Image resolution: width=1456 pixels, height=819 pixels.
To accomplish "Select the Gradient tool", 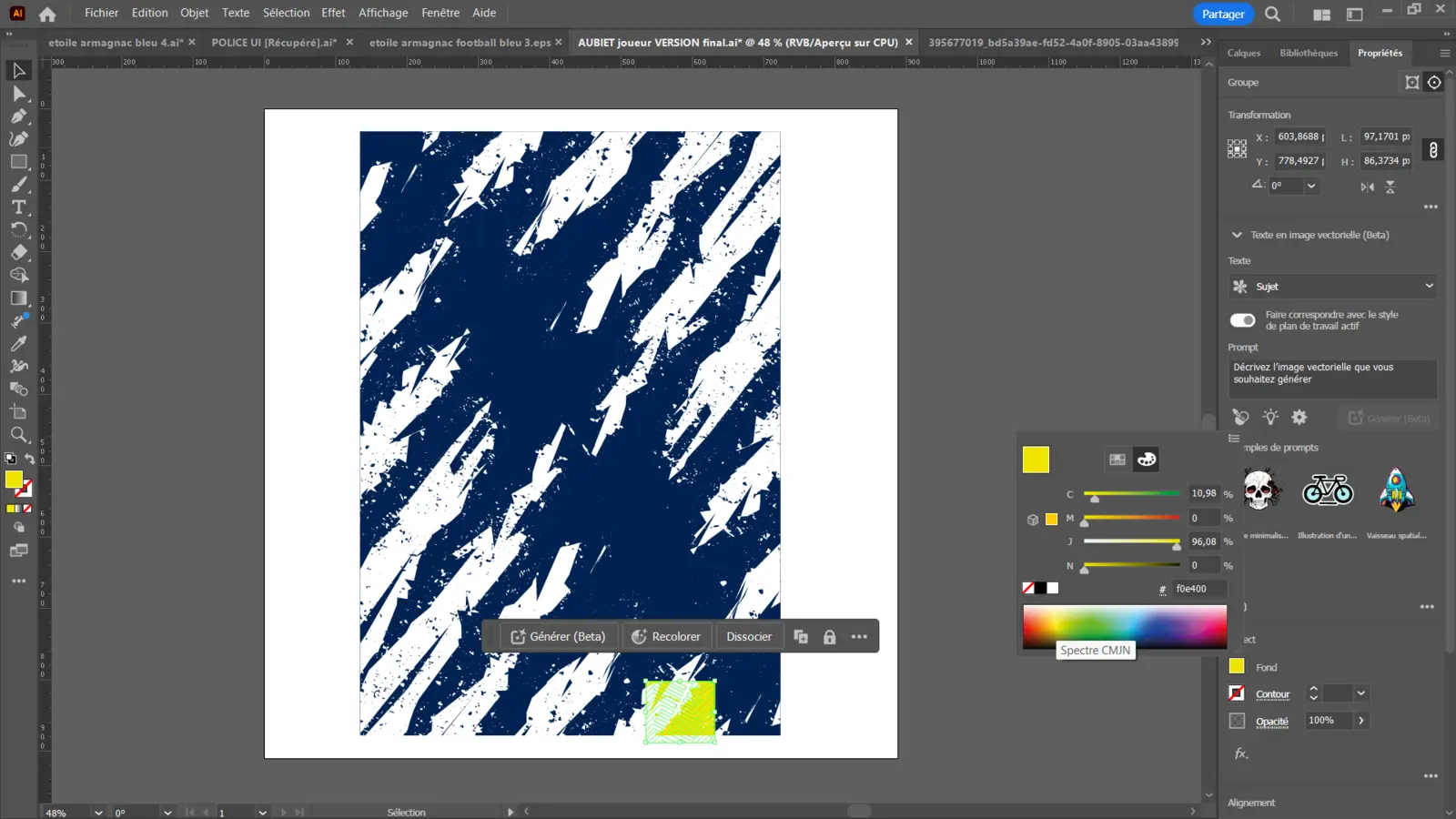I will tap(19, 298).
